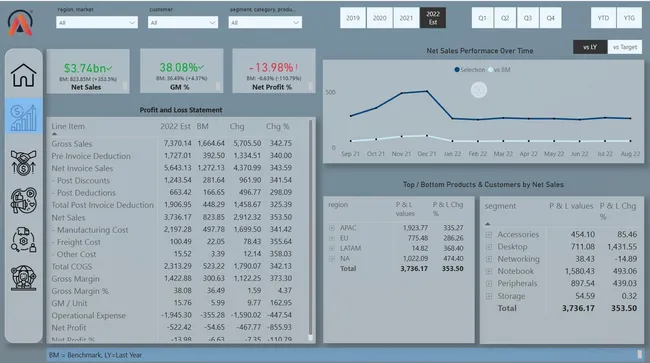Expand the Storage segment row

click(x=489, y=296)
